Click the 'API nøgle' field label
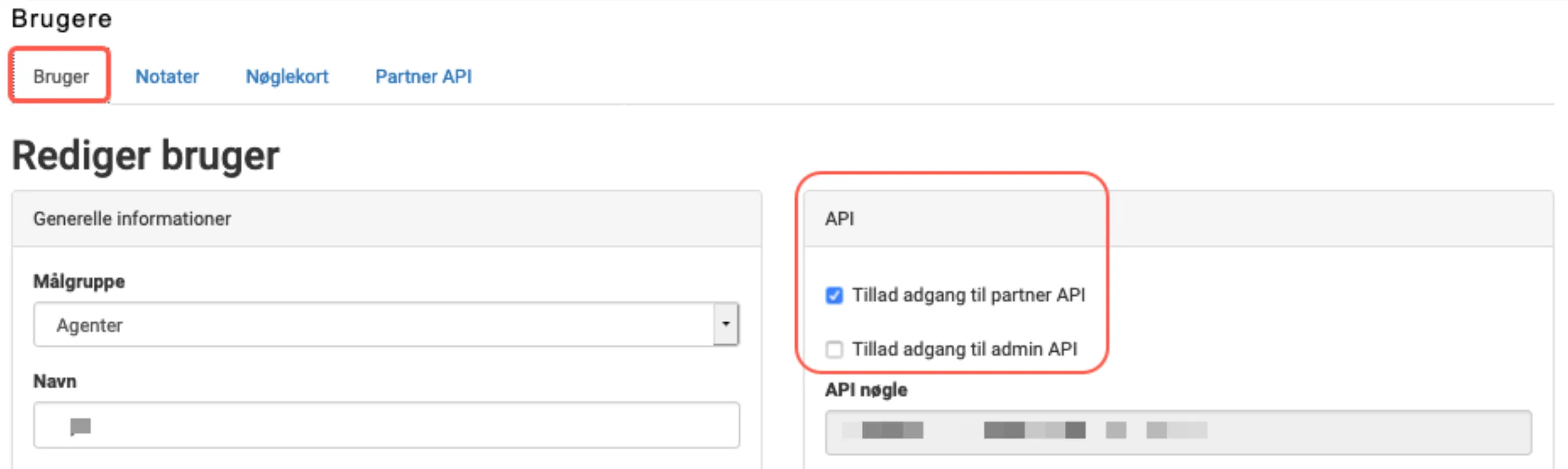Screen dimensions: 1568x469 pyautogui.click(x=865, y=390)
